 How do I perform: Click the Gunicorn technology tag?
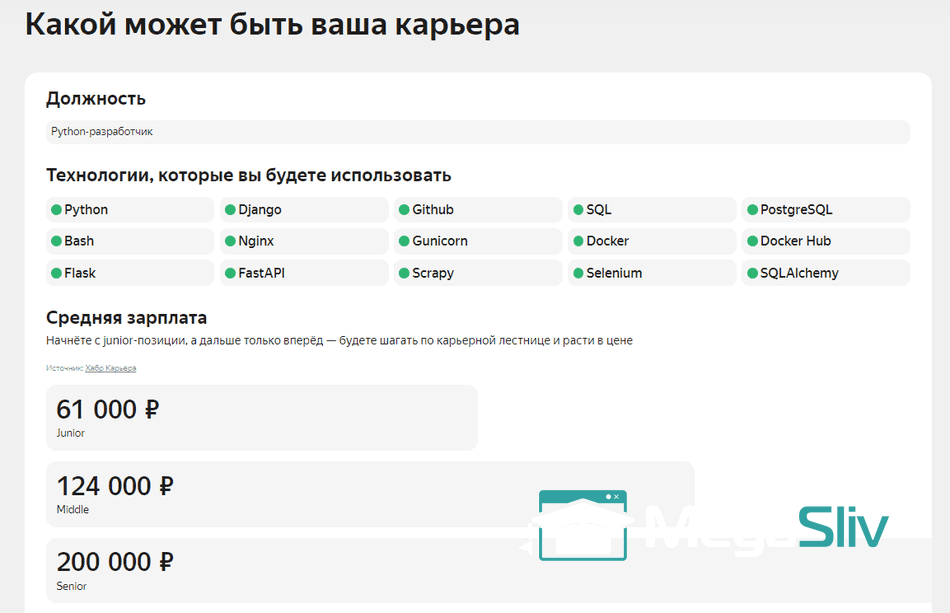point(477,241)
